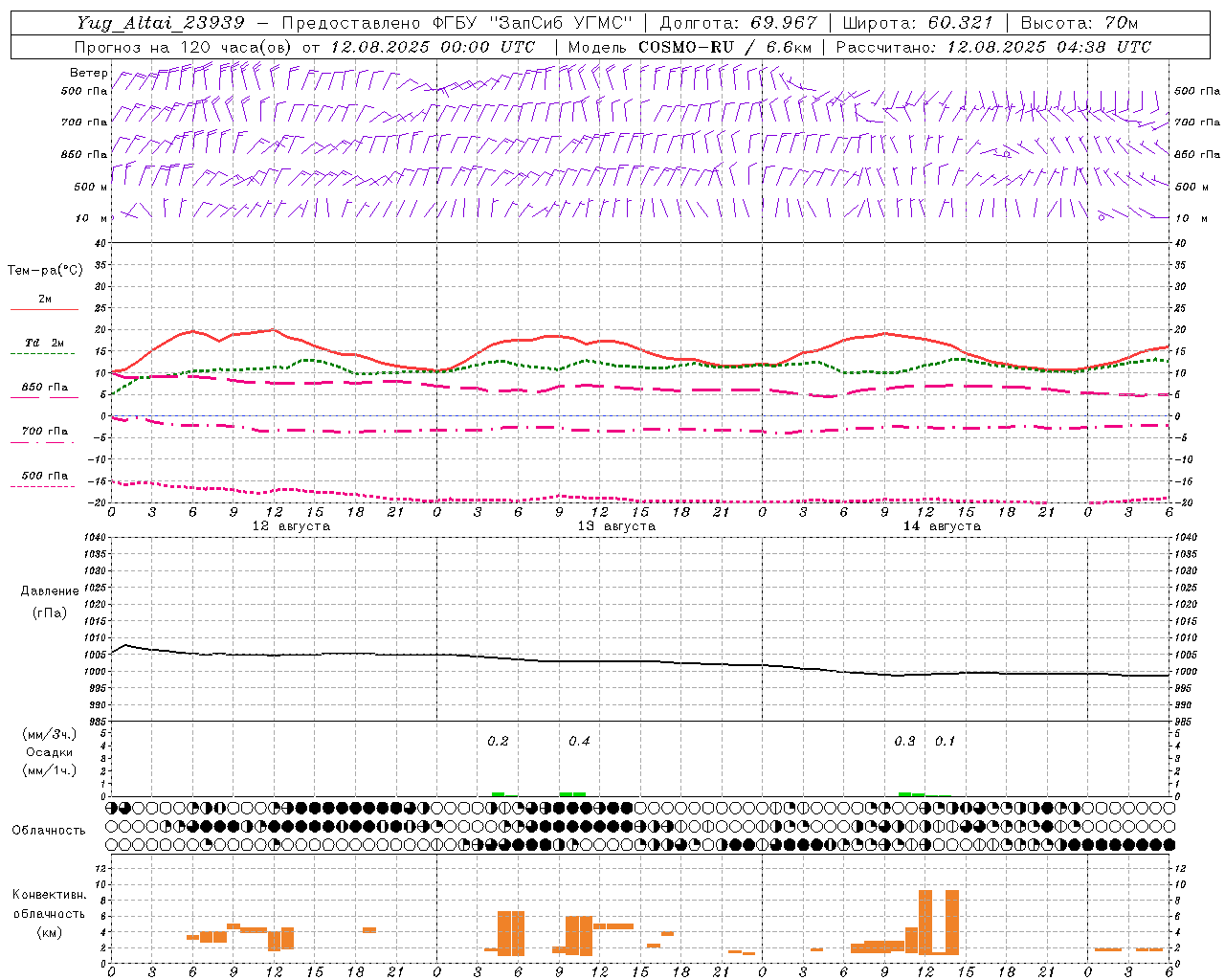Viewport: 1225px width, 980px height.
Task: Click the '12 августа' date label
Action: point(291,526)
